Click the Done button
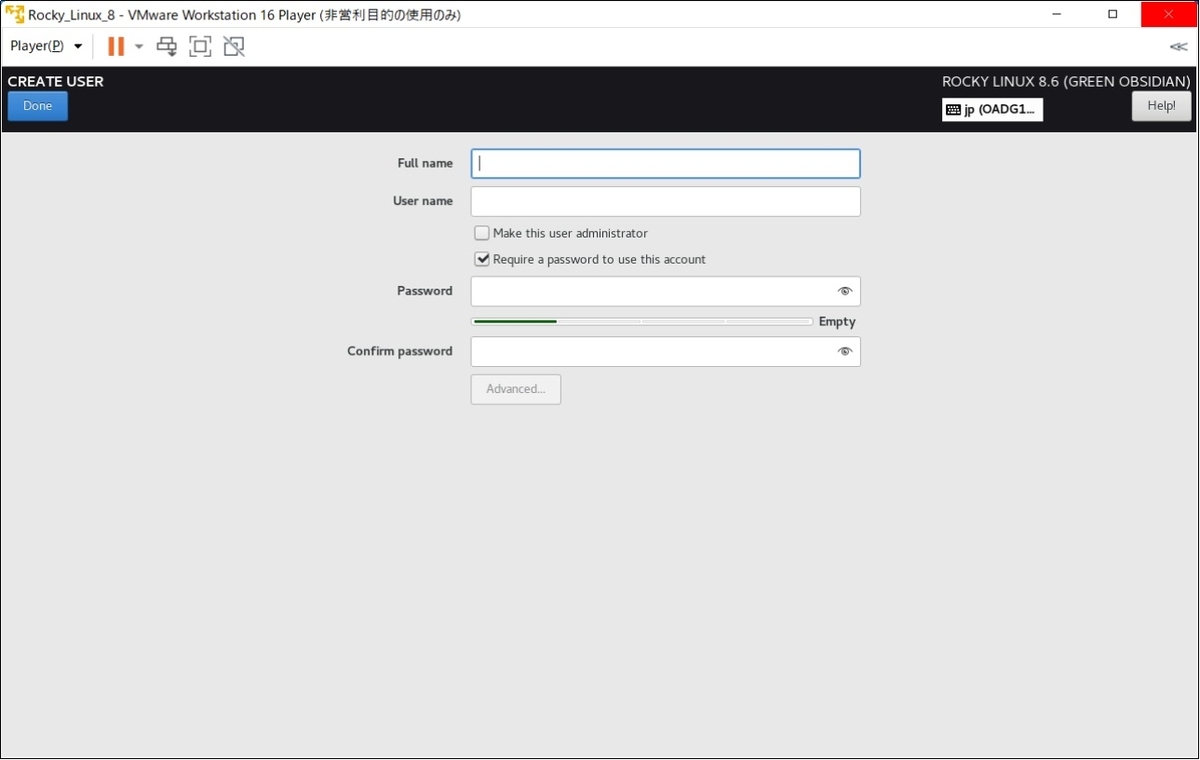1200x760 pixels. click(37, 105)
